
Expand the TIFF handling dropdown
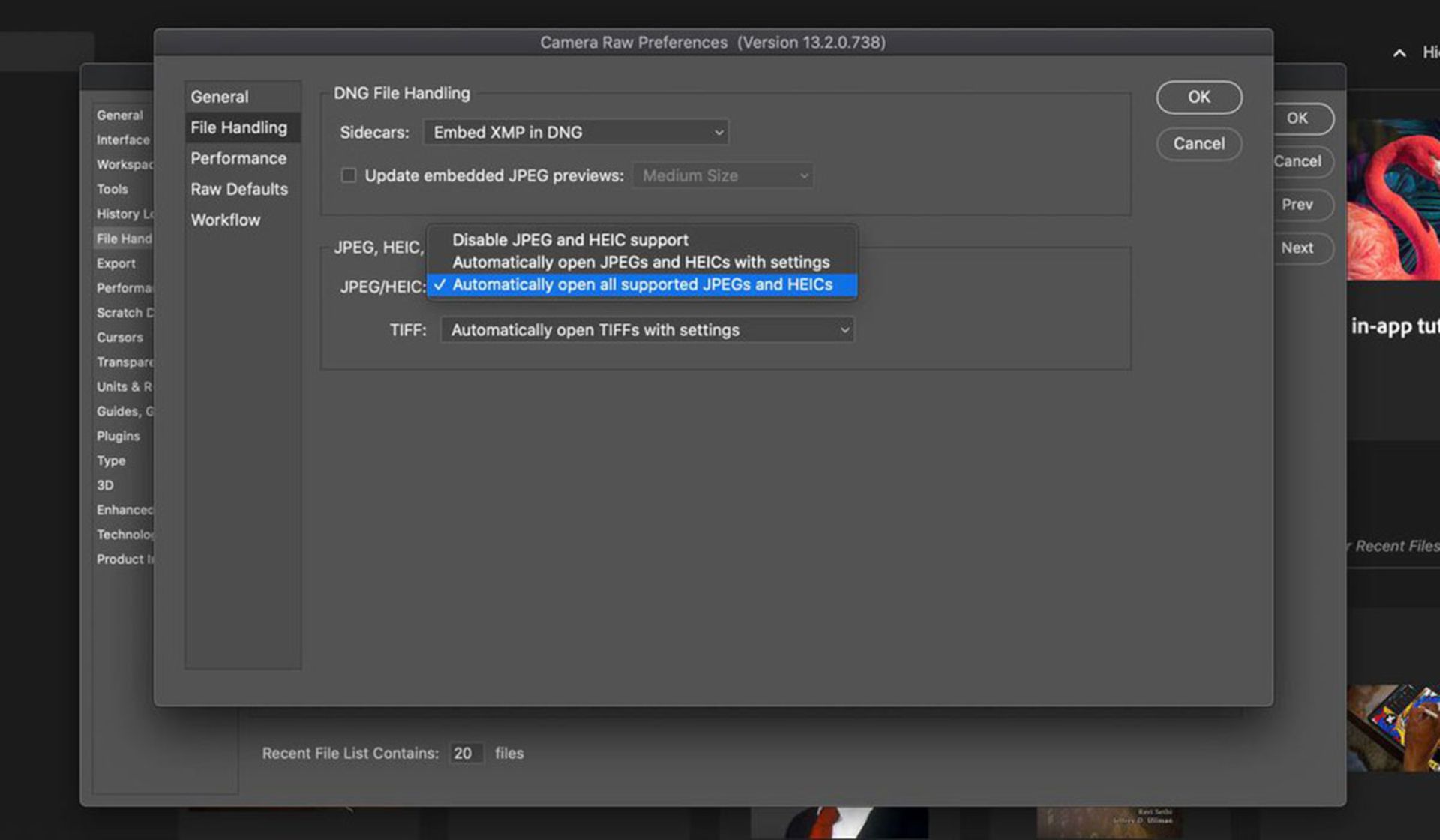pos(647,330)
